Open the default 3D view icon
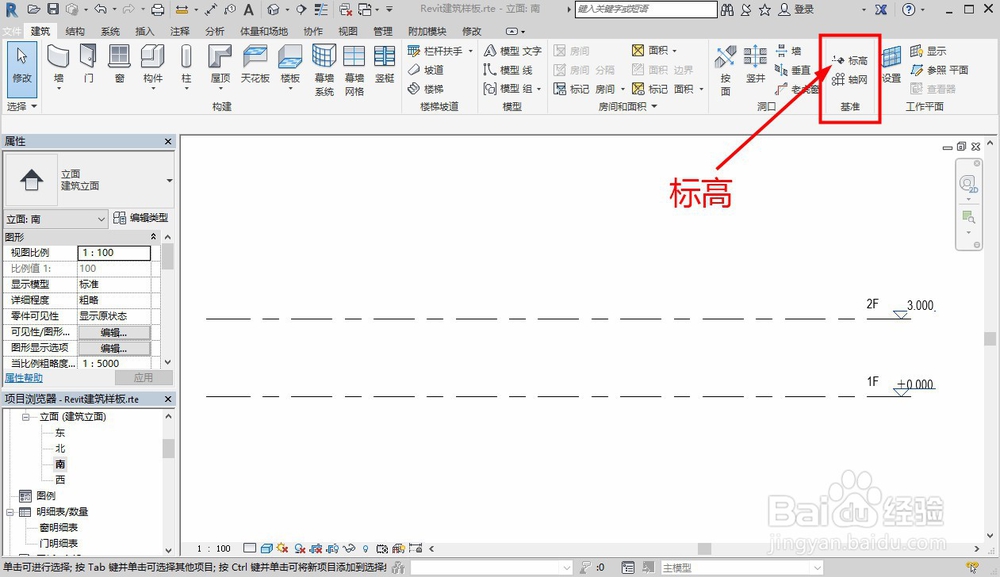 pyautogui.click(x=274, y=9)
